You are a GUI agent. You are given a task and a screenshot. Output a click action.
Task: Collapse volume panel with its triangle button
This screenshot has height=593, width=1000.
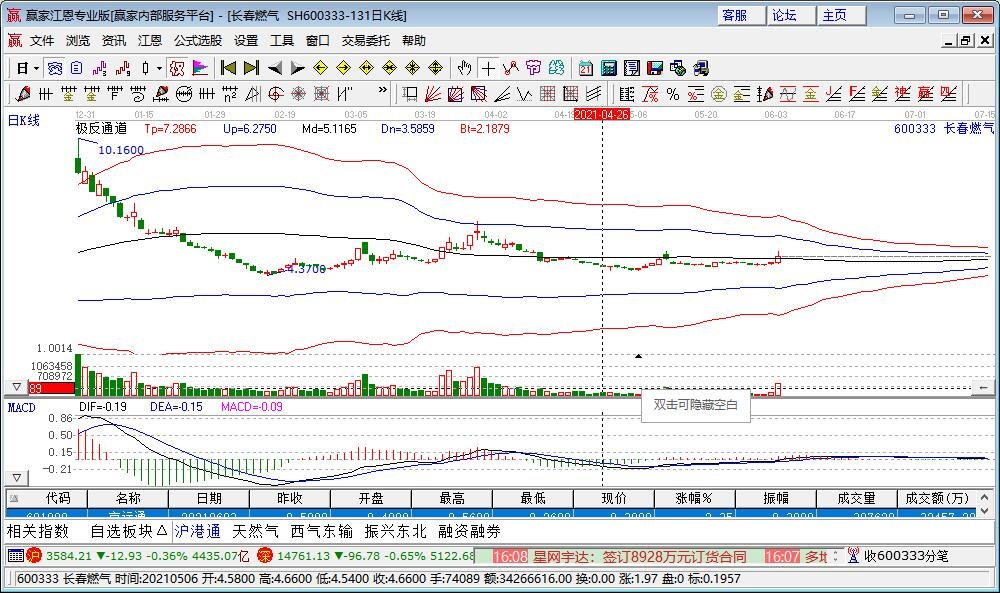click(17, 387)
